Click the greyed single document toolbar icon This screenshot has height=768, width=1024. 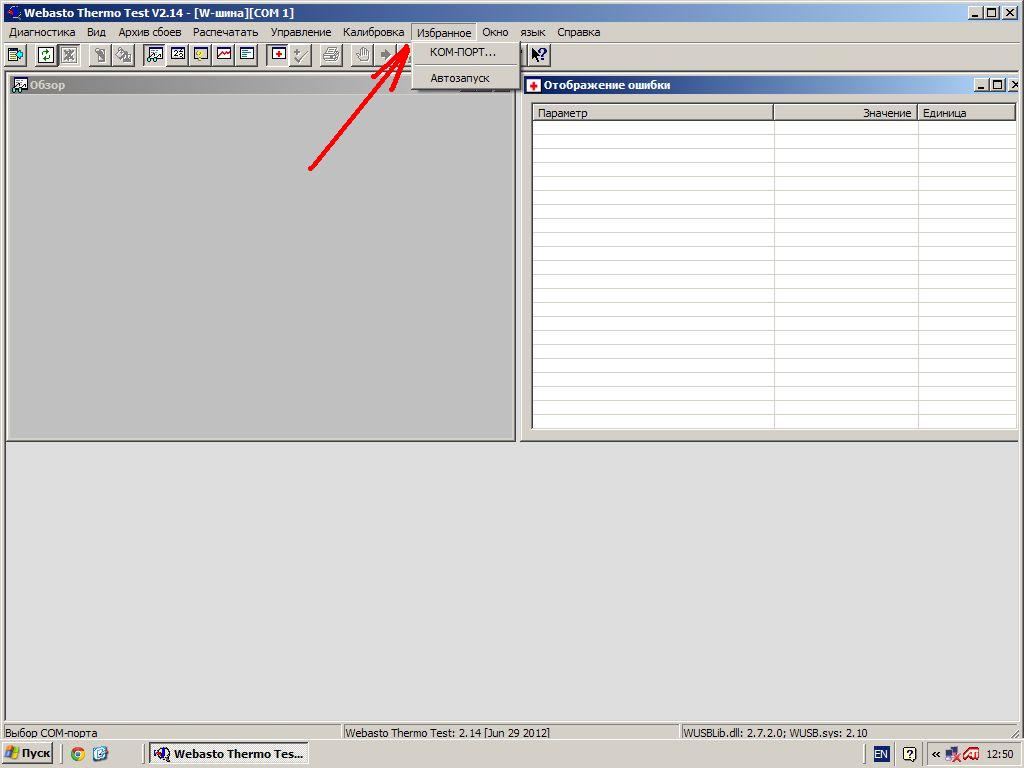coord(99,55)
